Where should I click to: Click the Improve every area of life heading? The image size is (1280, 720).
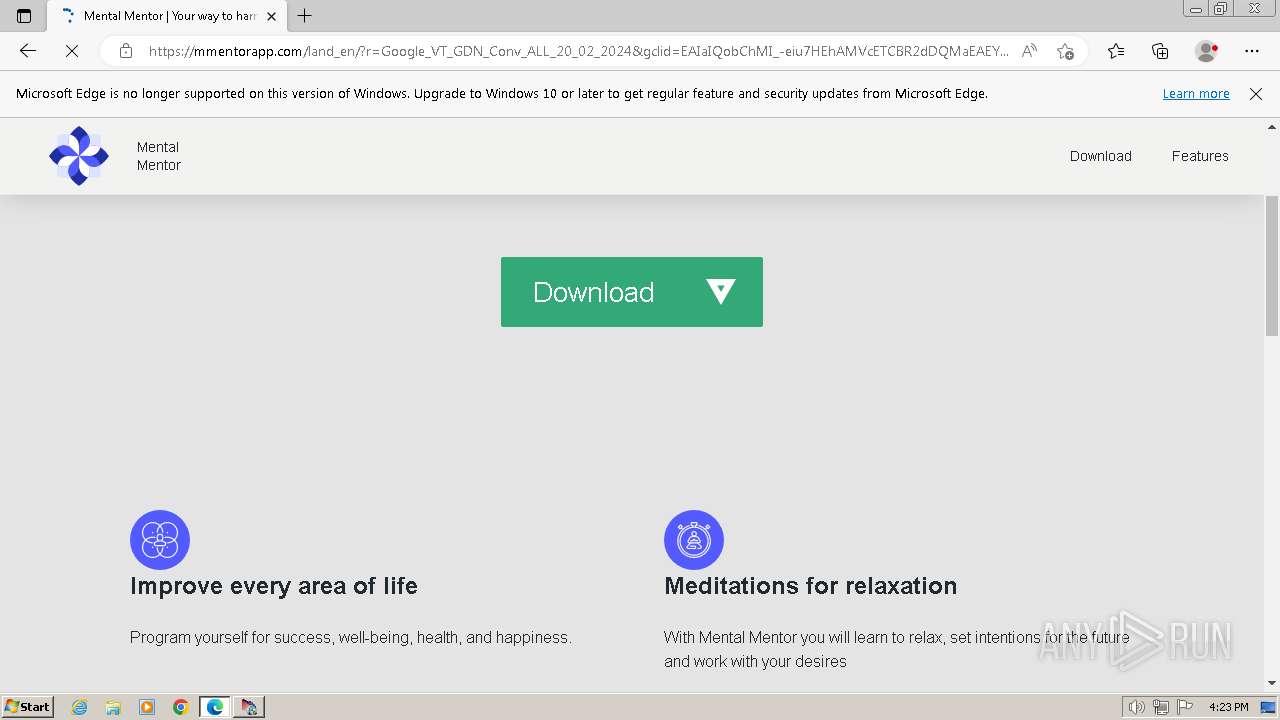tap(274, 586)
